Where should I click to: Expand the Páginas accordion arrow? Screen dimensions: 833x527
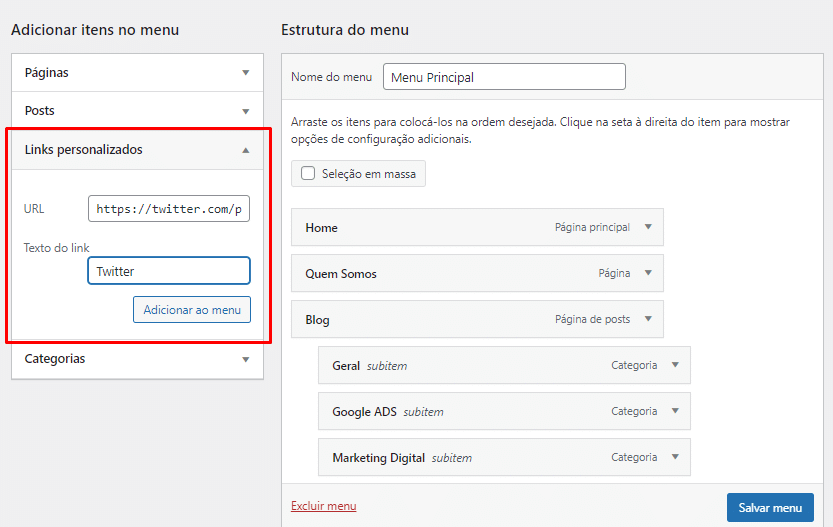[x=245, y=73]
